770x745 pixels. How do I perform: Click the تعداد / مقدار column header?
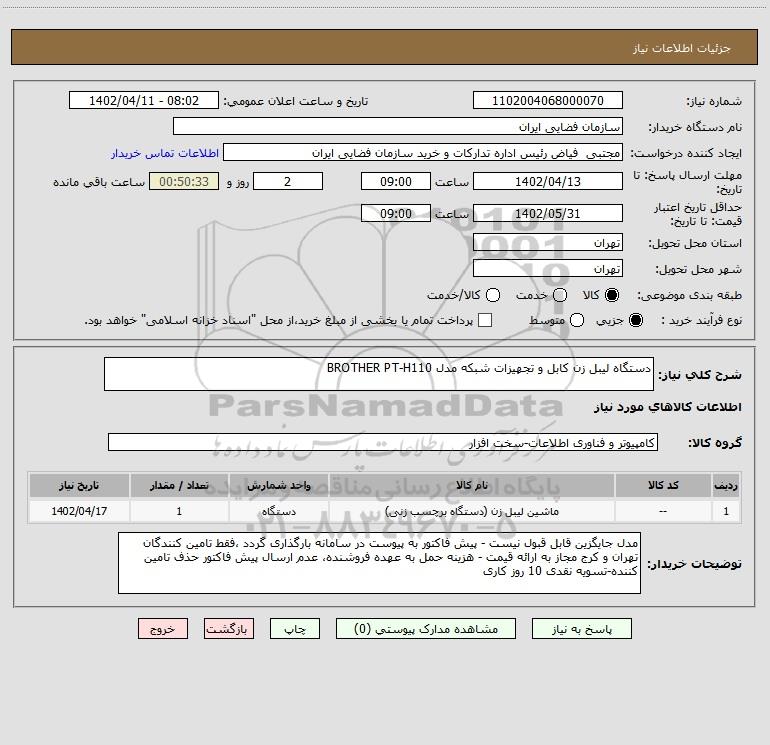coord(179,485)
